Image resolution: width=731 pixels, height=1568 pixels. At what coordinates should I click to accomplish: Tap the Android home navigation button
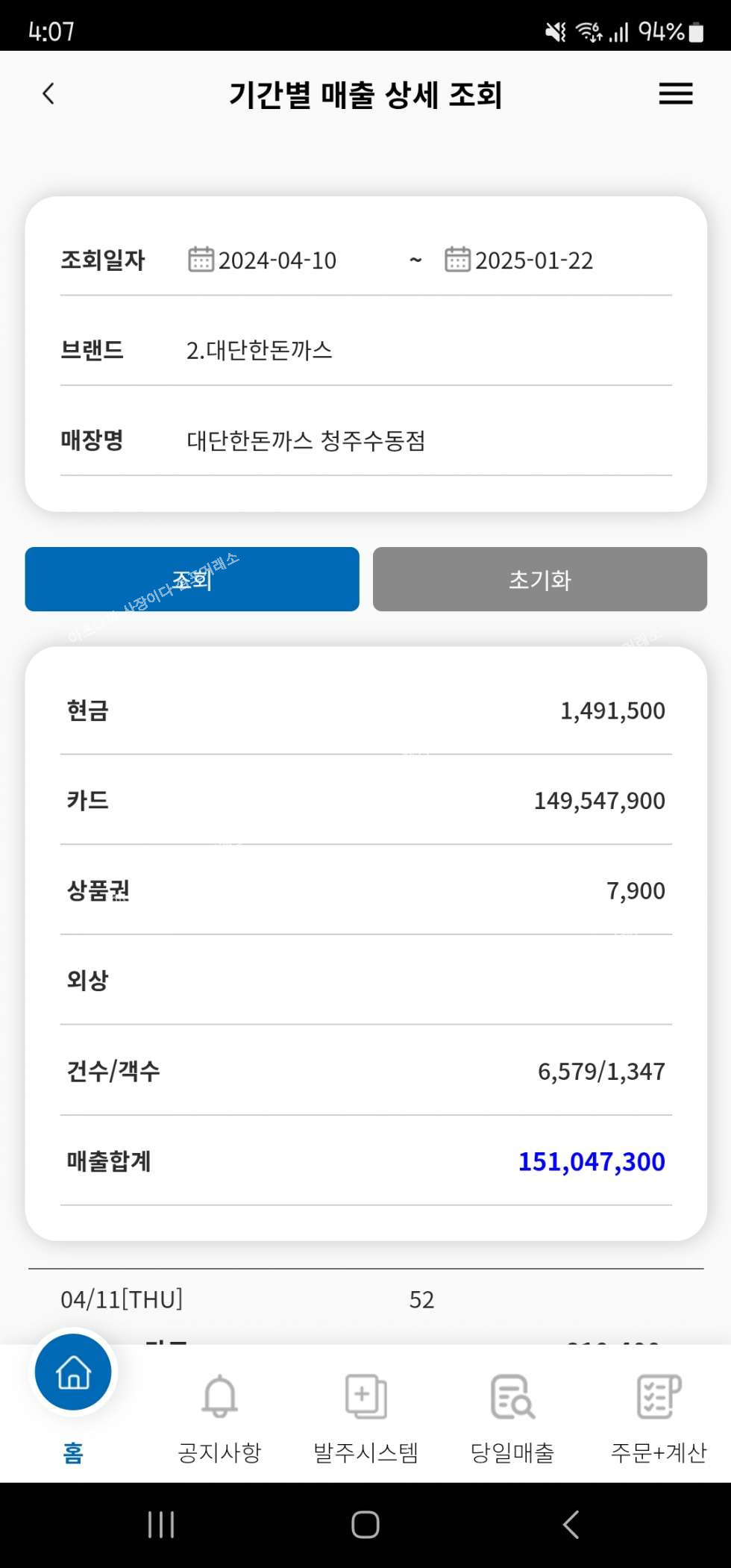tap(365, 1525)
